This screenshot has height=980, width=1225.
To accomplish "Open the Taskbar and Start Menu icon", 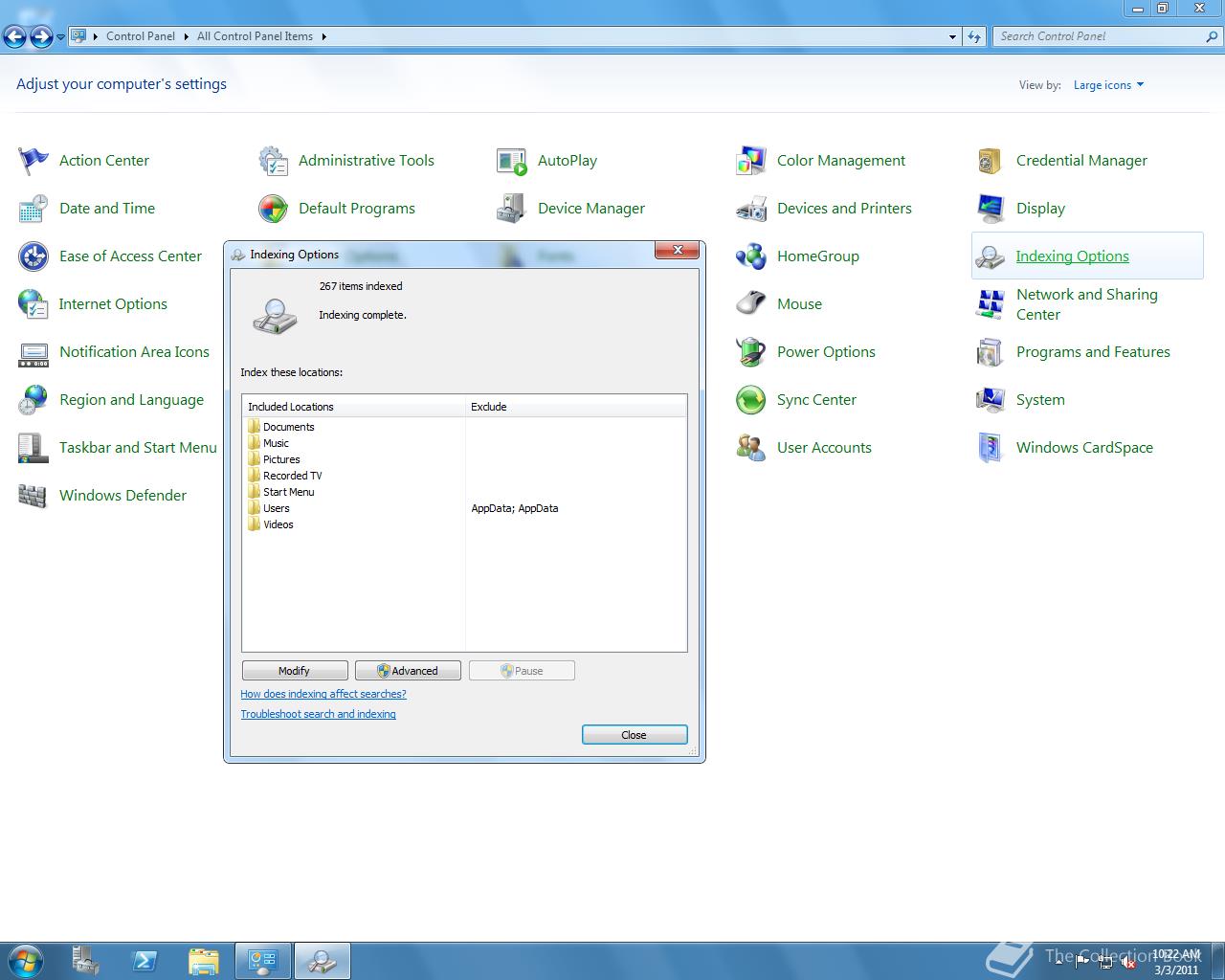I will pos(33,448).
